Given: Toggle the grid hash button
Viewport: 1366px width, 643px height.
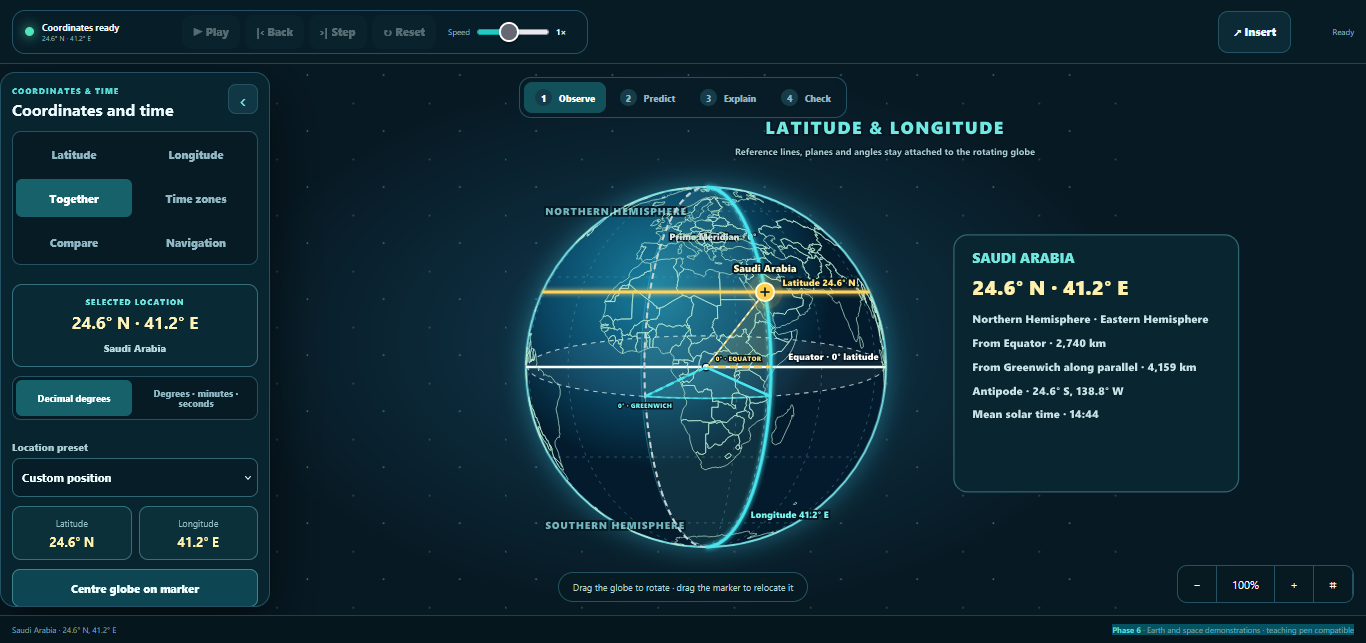Looking at the screenshot, I should click(x=1333, y=585).
